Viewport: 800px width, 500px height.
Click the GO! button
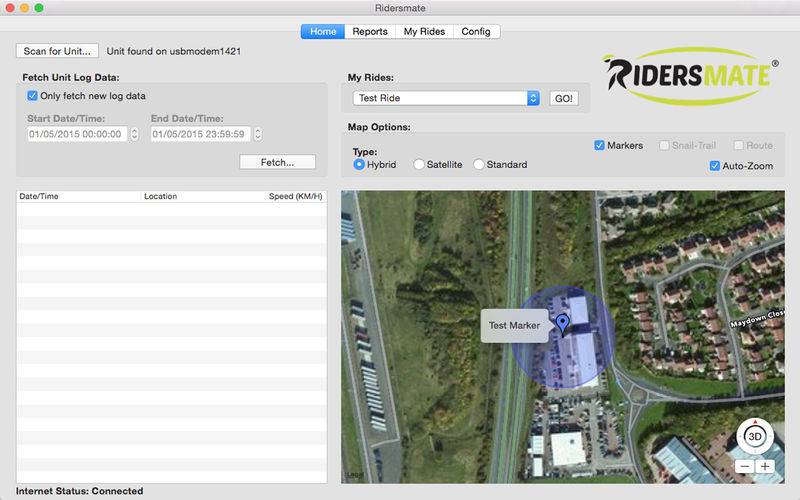[564, 98]
